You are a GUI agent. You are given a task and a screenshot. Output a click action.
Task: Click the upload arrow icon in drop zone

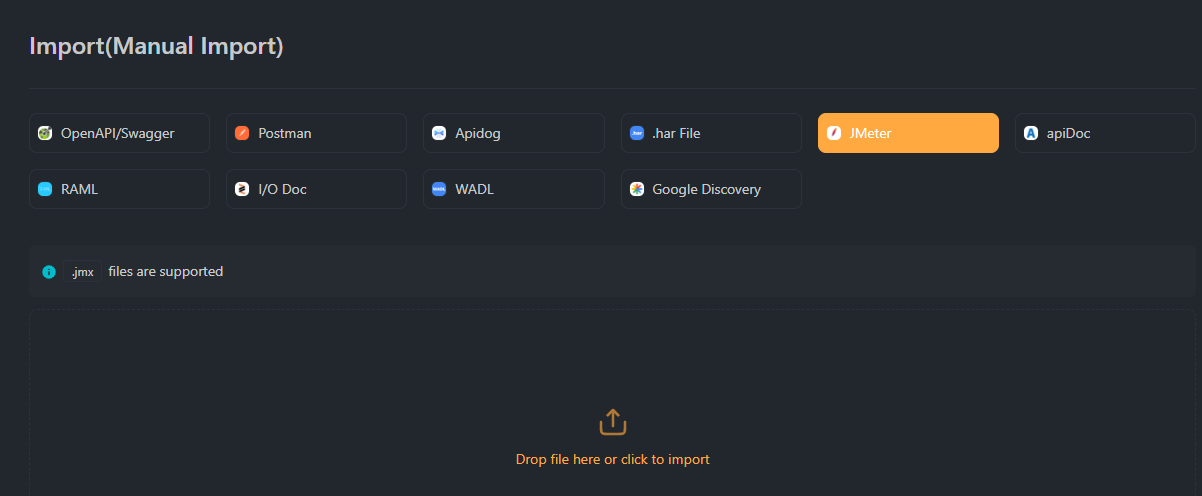click(613, 422)
